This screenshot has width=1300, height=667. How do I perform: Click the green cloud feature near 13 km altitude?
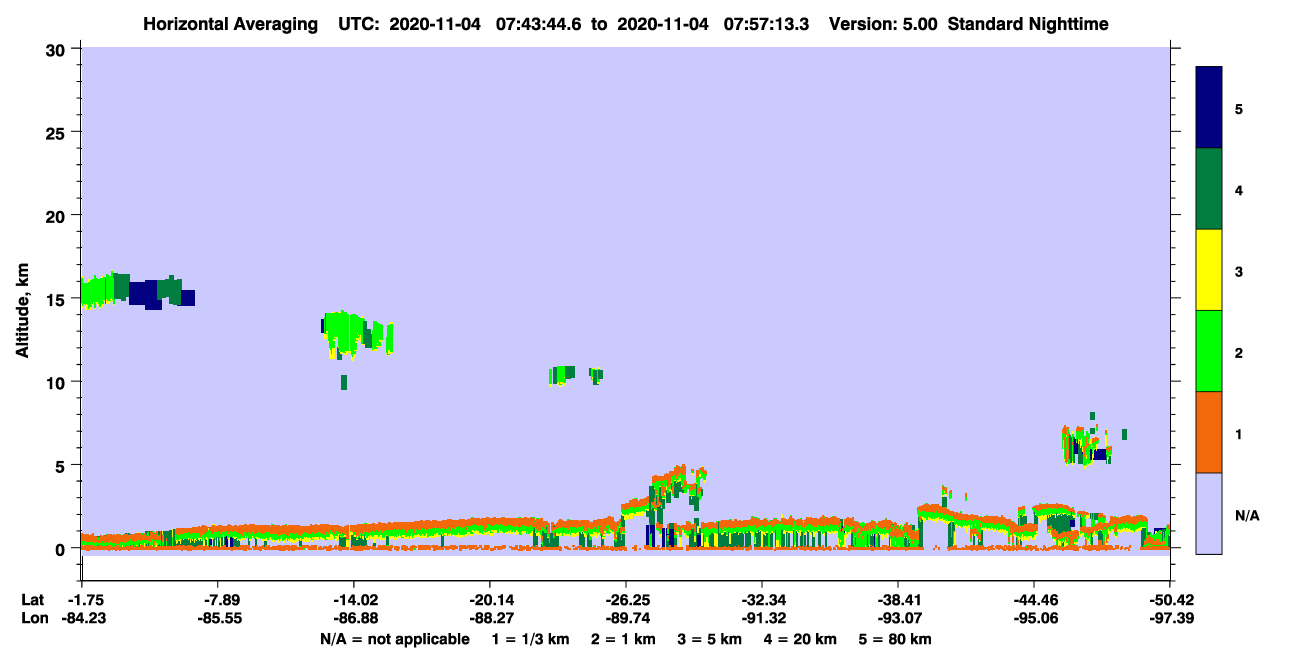click(x=357, y=334)
